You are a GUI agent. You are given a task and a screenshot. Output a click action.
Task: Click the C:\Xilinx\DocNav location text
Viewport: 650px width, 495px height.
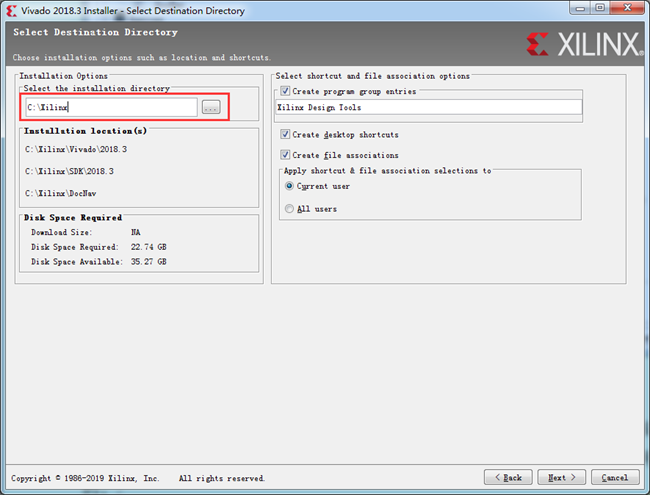pos(61,193)
